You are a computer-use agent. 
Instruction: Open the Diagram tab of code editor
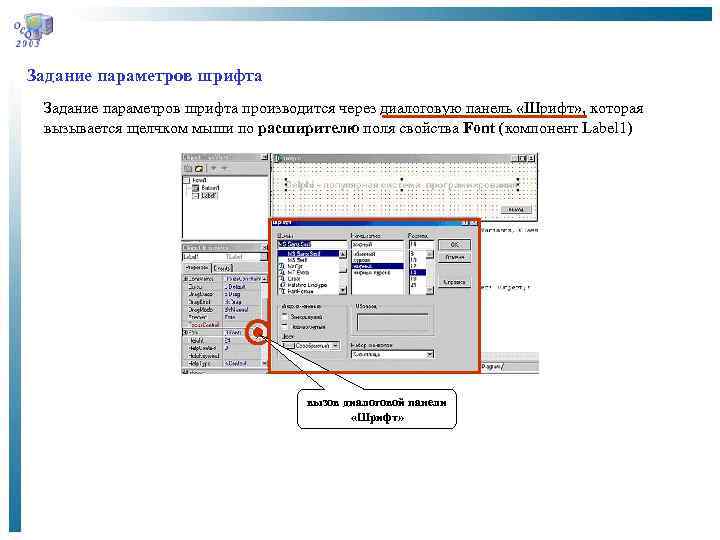pyautogui.click(x=493, y=366)
